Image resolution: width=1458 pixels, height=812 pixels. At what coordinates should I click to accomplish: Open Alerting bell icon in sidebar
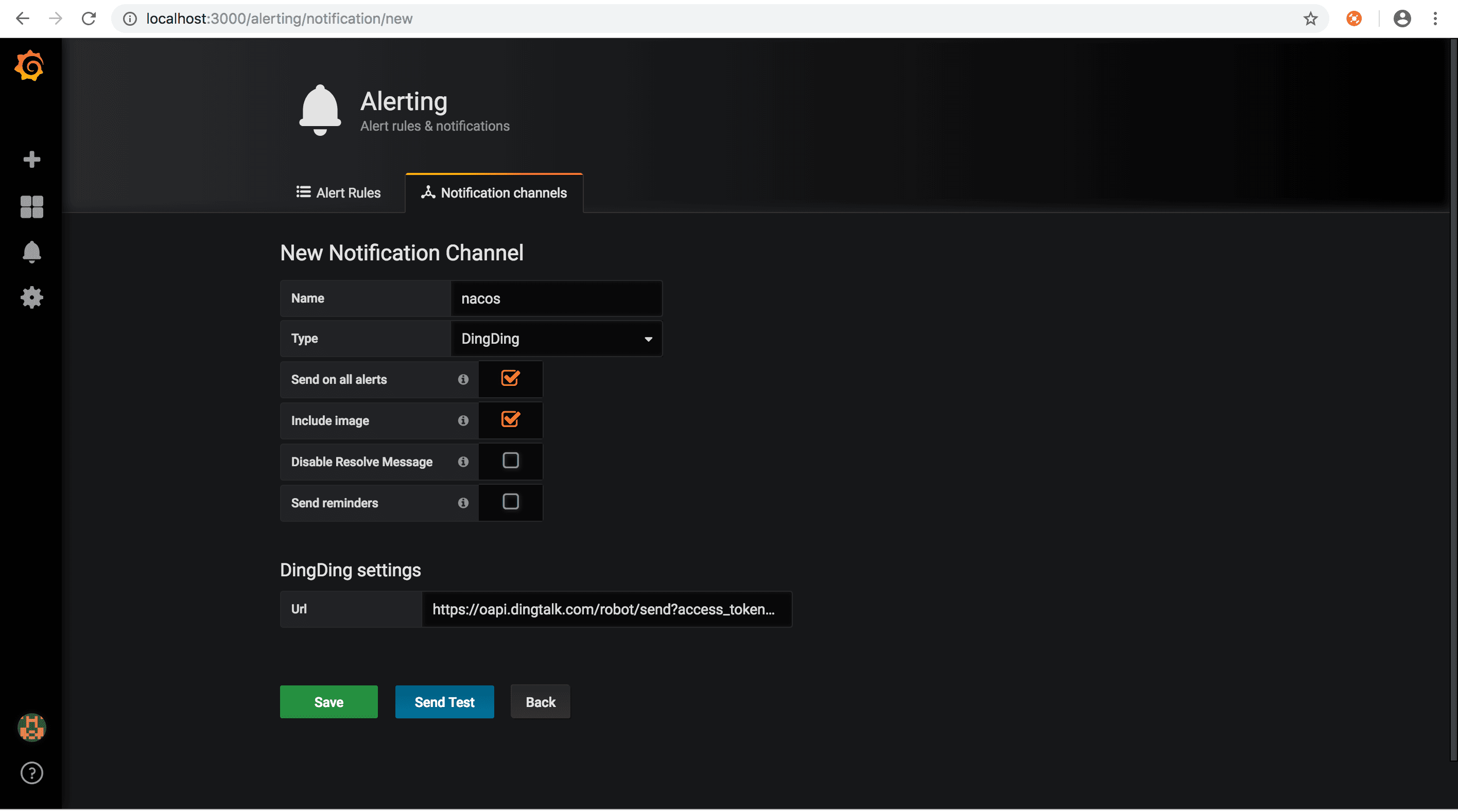click(32, 252)
